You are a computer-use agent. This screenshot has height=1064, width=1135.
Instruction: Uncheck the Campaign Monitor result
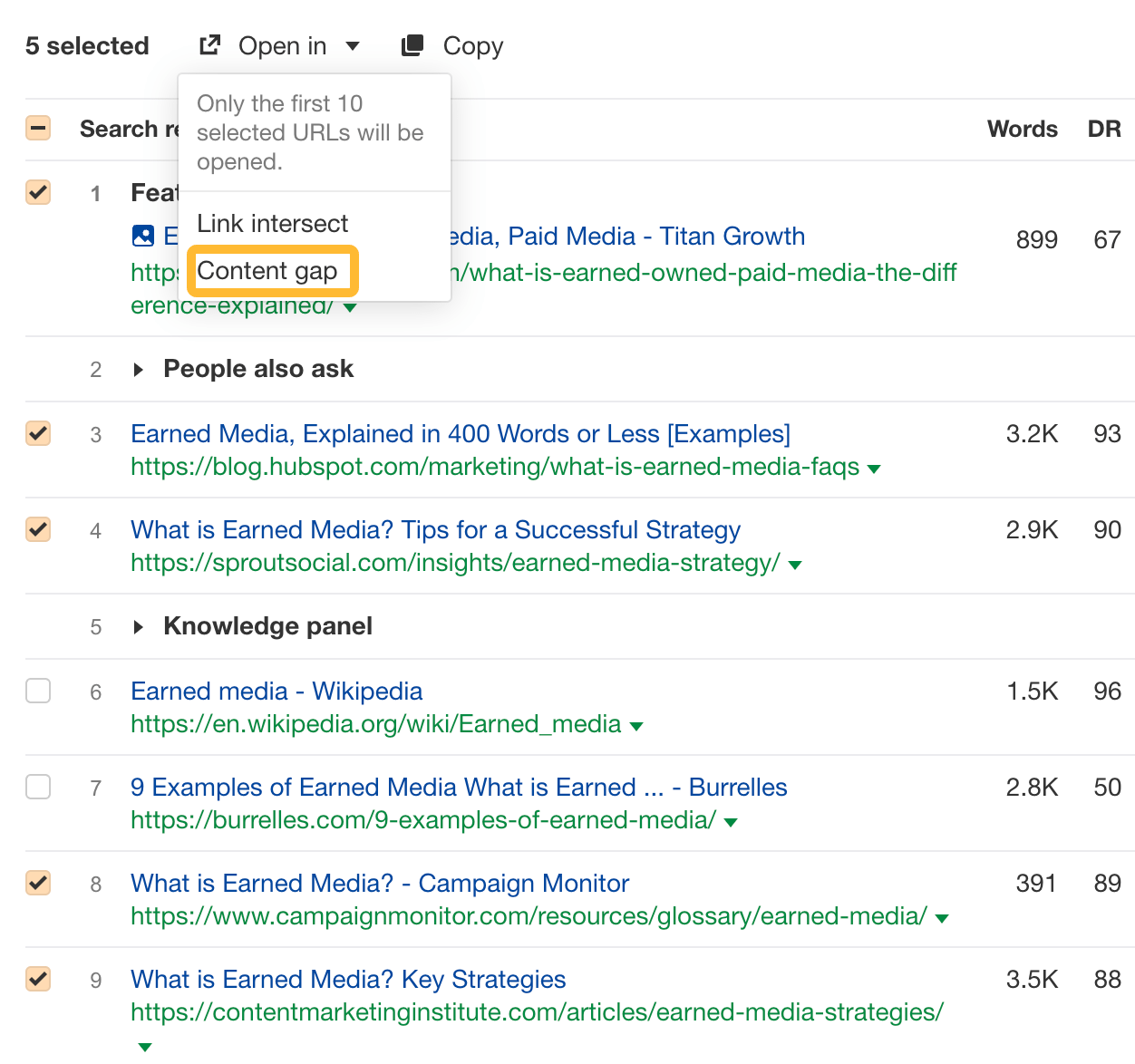38,884
